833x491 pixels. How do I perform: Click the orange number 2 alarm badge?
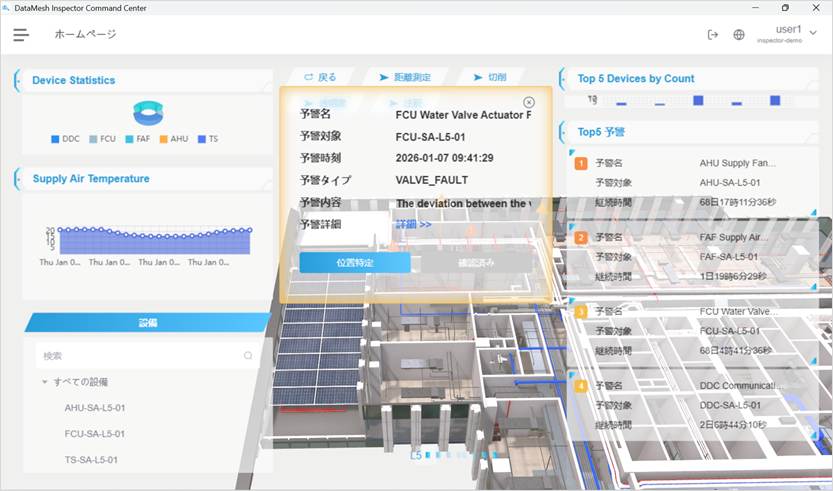click(x=581, y=238)
